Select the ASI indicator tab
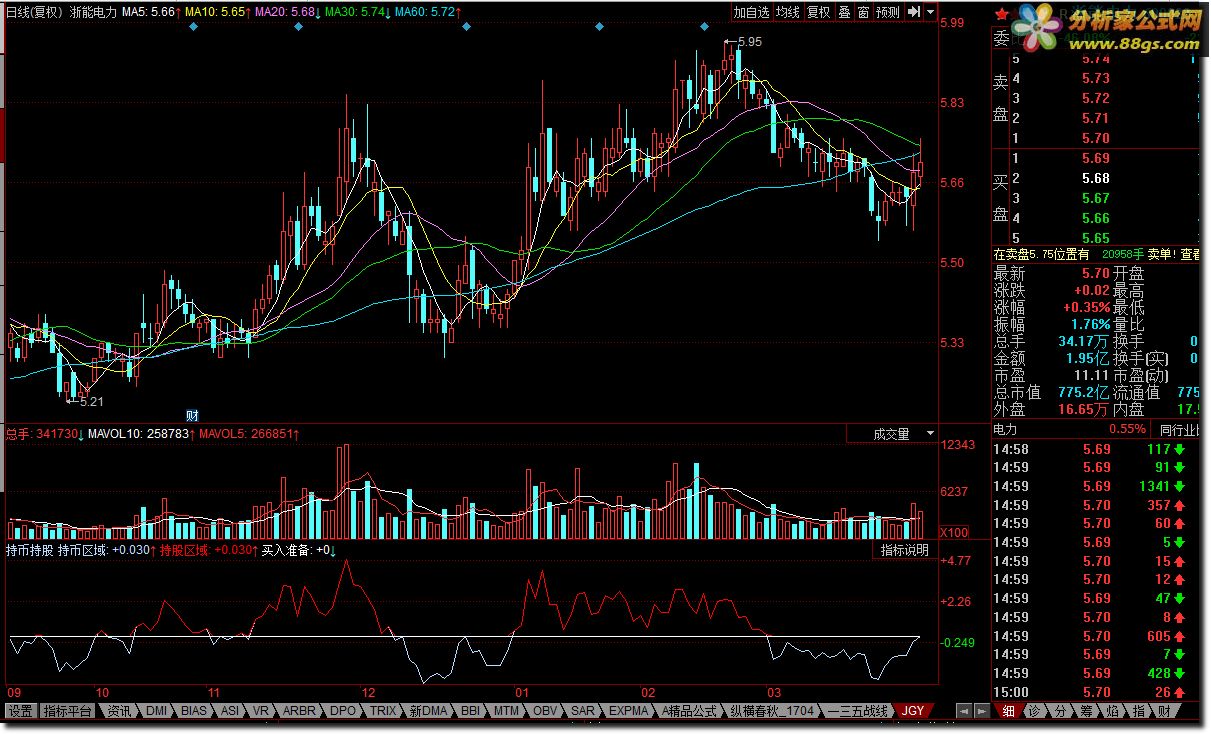Image resolution: width=1211 pixels, height=734 pixels. point(230,711)
